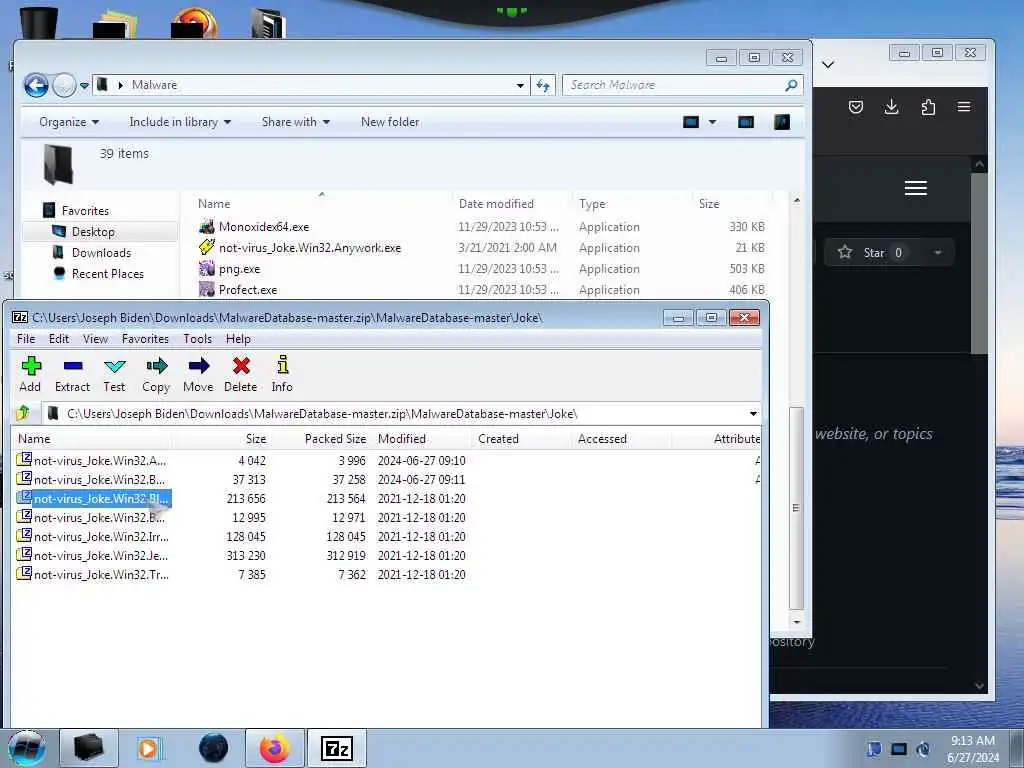Image resolution: width=1024 pixels, height=768 pixels.
Task: Open Firefox Pocket save icon
Action: 856,107
